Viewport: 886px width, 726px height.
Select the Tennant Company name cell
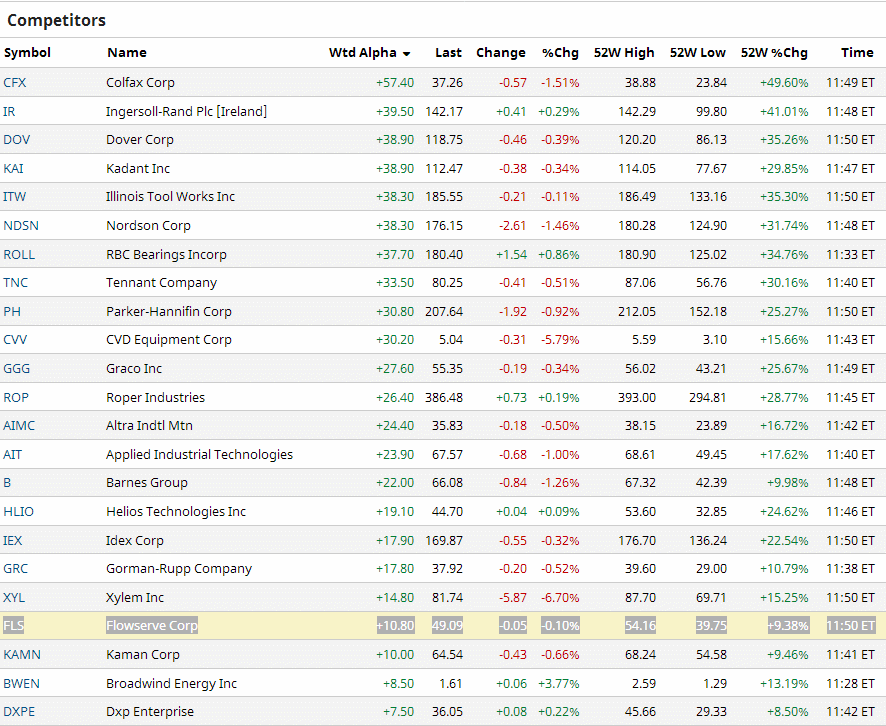pyautogui.click(x=162, y=282)
